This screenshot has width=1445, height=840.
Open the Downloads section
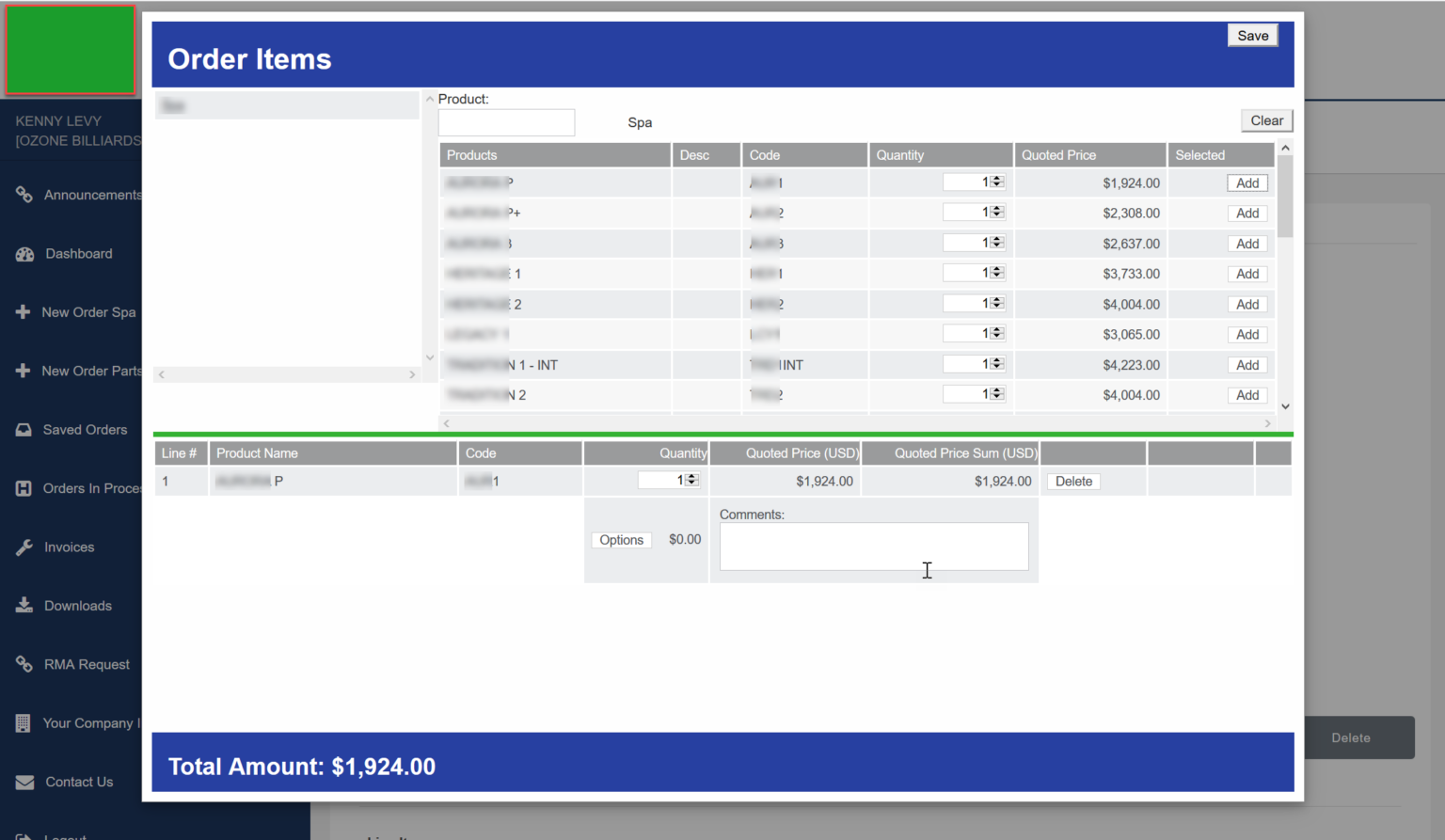coord(77,605)
